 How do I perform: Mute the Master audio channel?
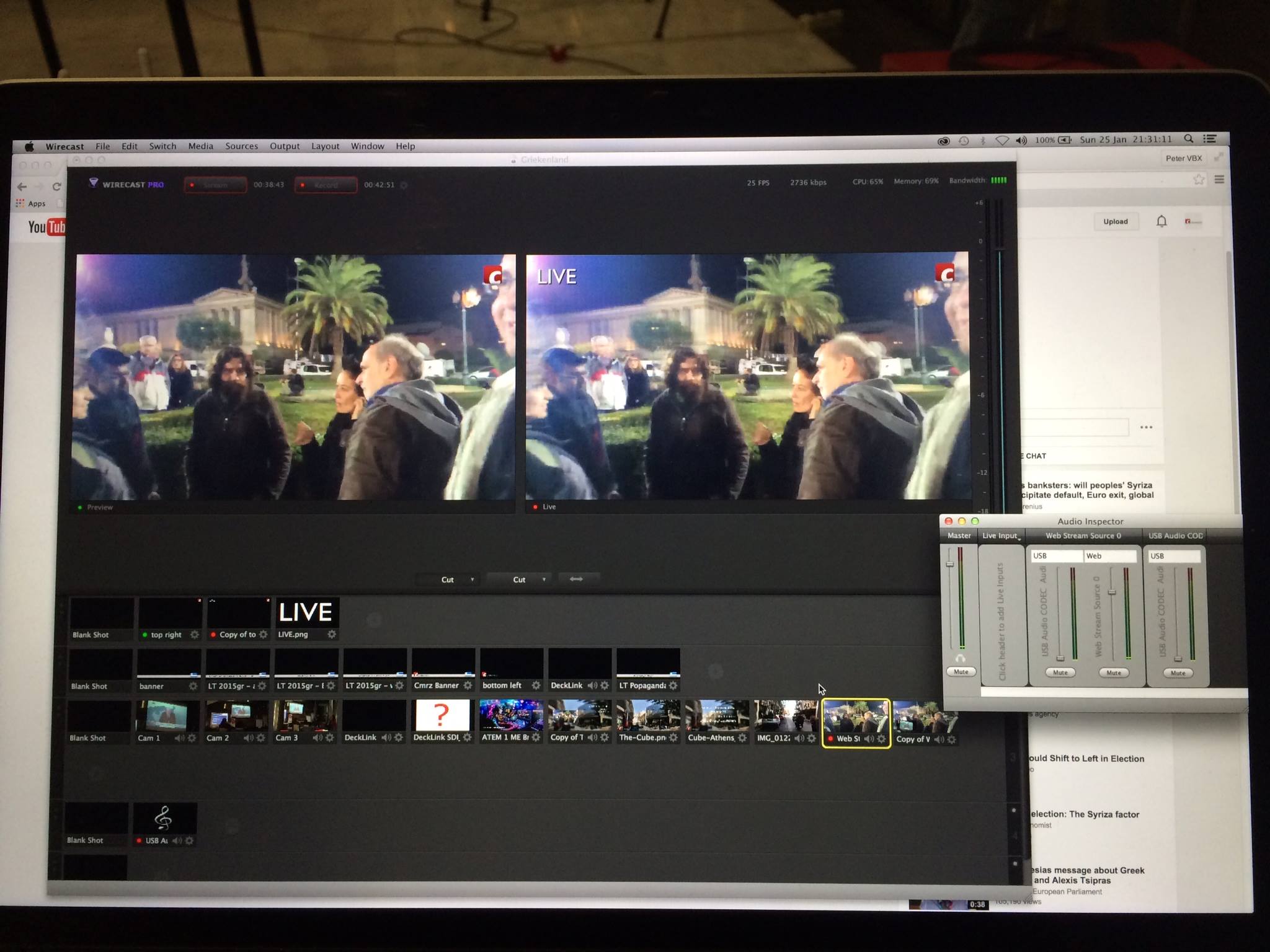(961, 672)
